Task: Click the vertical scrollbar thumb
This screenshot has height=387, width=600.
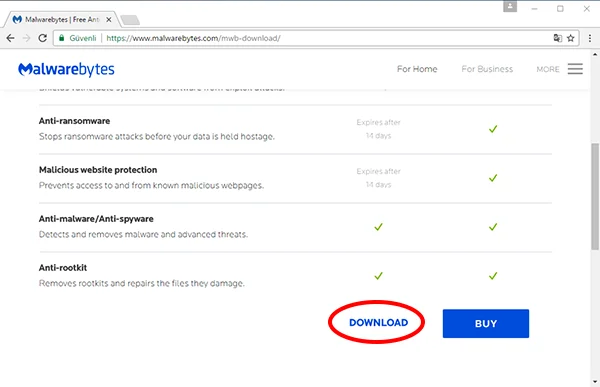Action: click(x=595, y=196)
